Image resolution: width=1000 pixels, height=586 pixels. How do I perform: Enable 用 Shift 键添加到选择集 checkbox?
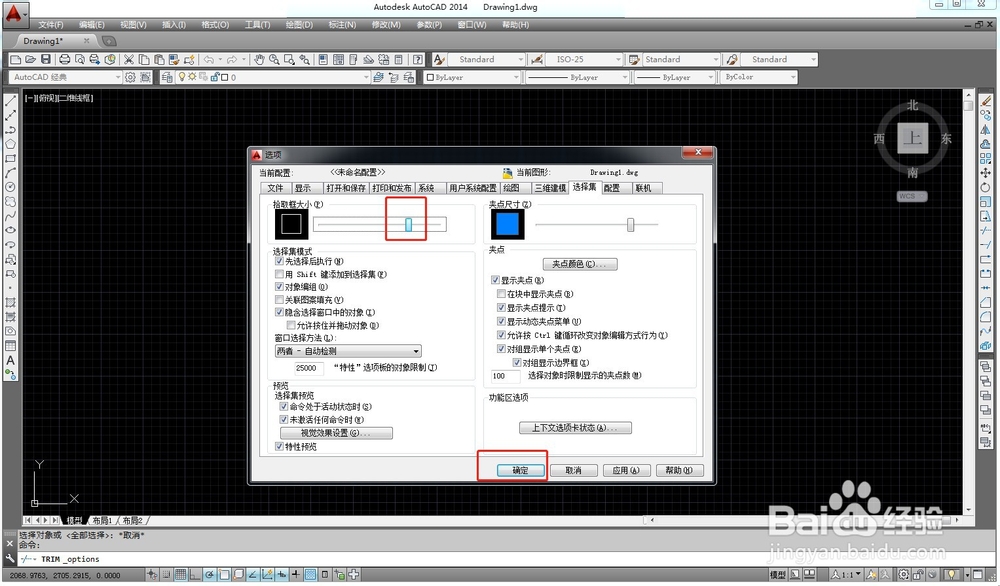[279, 274]
